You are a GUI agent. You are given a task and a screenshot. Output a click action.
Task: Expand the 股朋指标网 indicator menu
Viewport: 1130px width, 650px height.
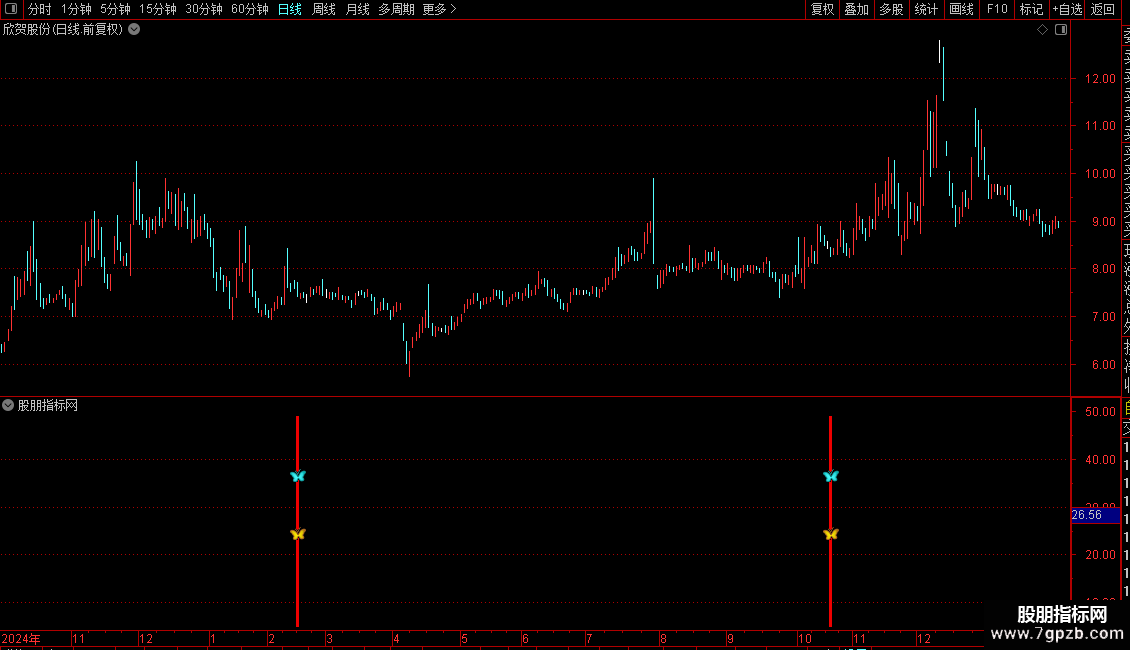coord(8,406)
